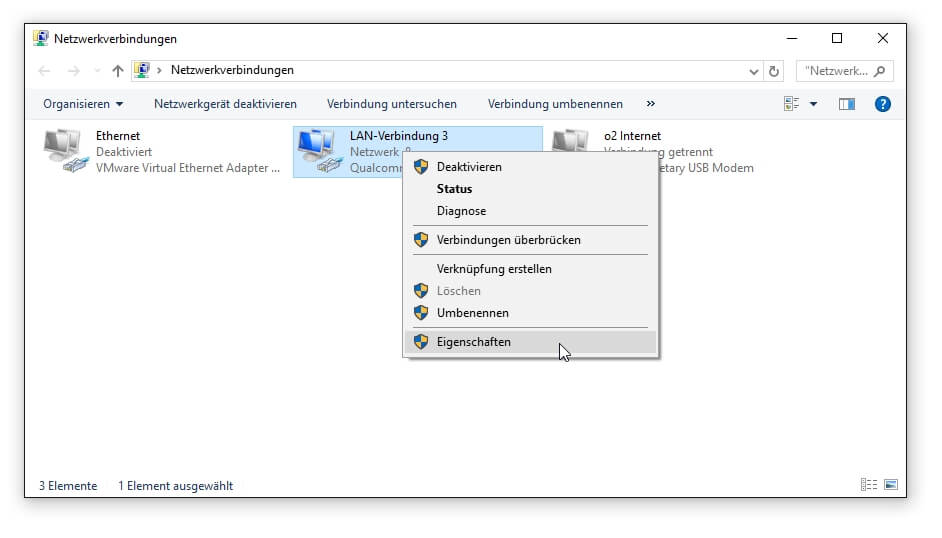The width and height of the screenshot is (942, 538).
Task: Open the Organisieren dropdown menu
Action: [x=83, y=104]
